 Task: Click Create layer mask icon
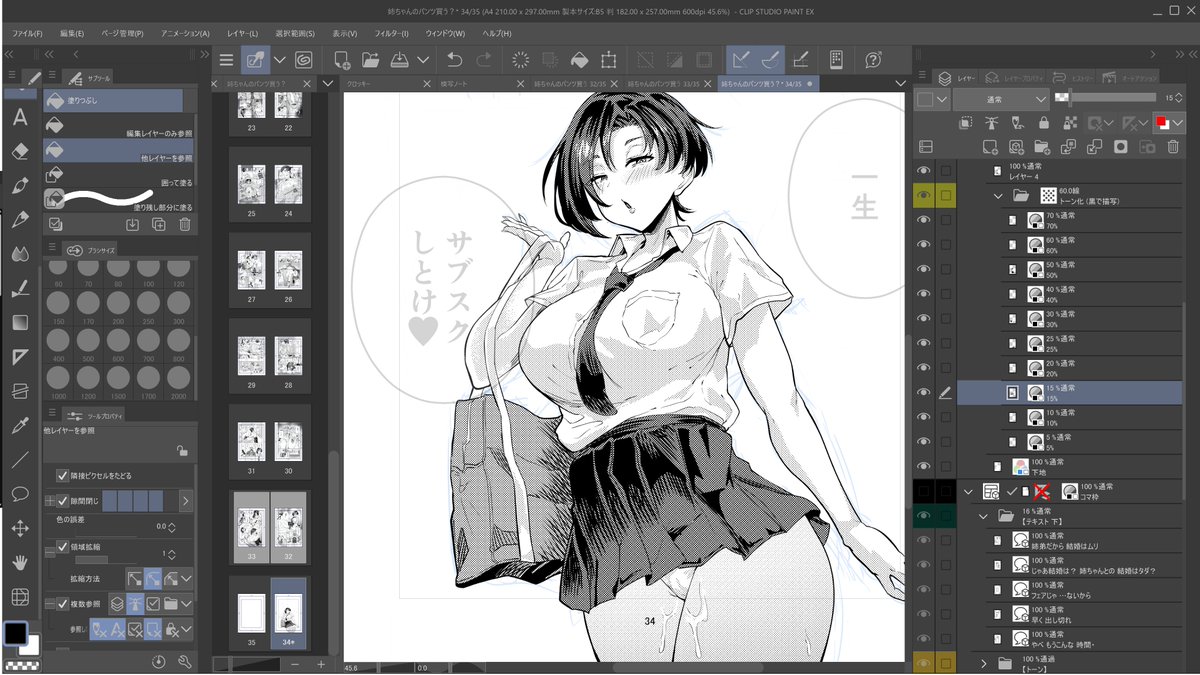[x=1122, y=147]
